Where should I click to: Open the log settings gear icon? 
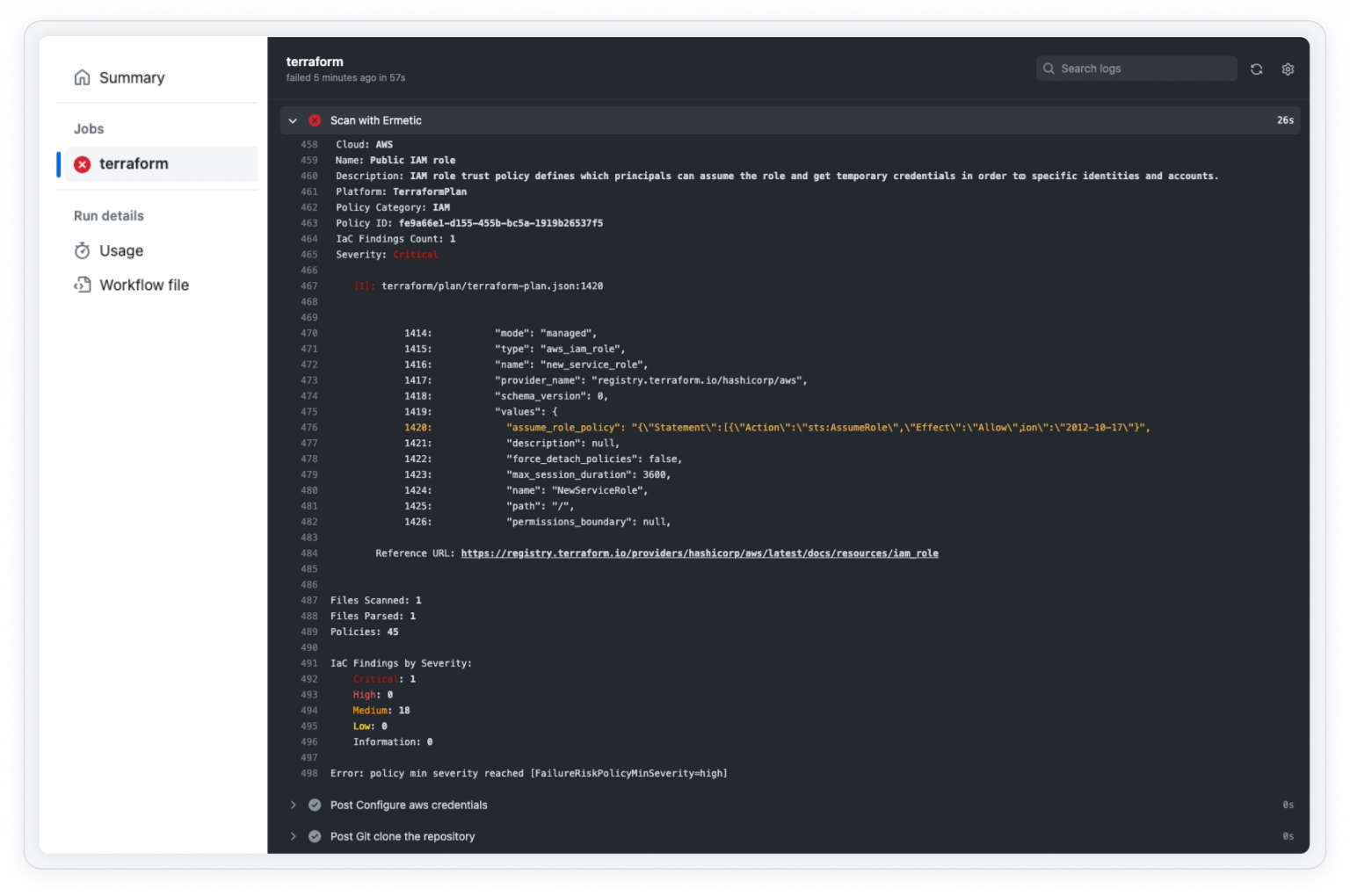(x=1288, y=69)
